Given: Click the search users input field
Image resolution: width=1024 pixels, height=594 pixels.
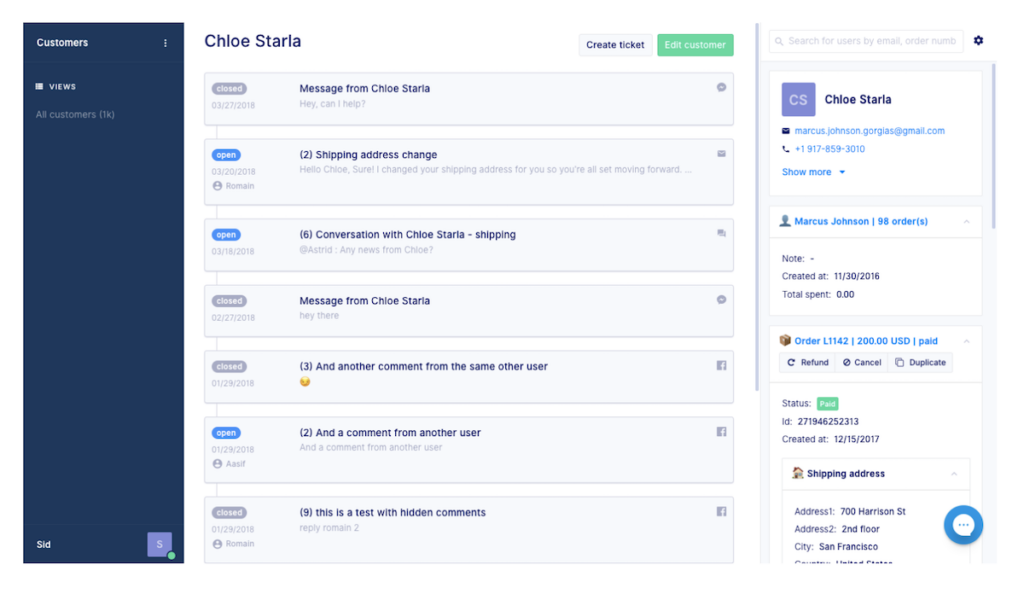Looking at the screenshot, I should [866, 41].
